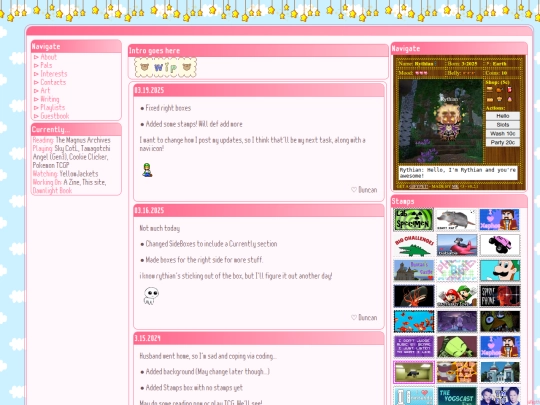
Task: Open the goldfish stamp
Action: coord(414,321)
